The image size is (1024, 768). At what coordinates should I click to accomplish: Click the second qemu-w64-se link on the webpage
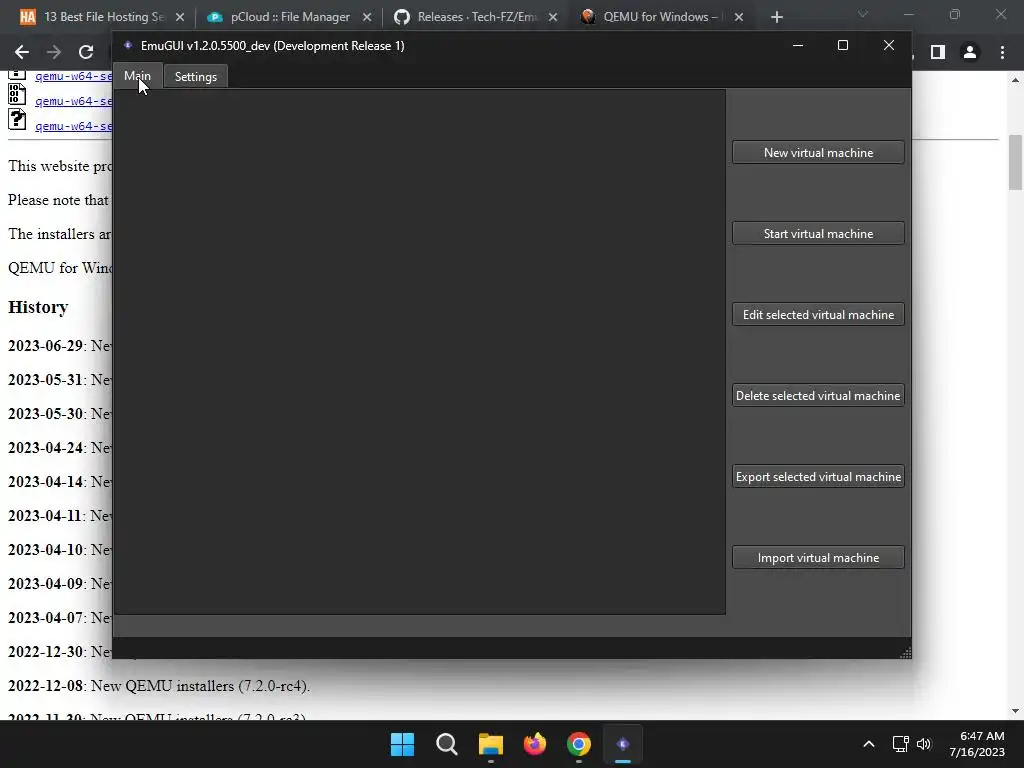pos(73,101)
